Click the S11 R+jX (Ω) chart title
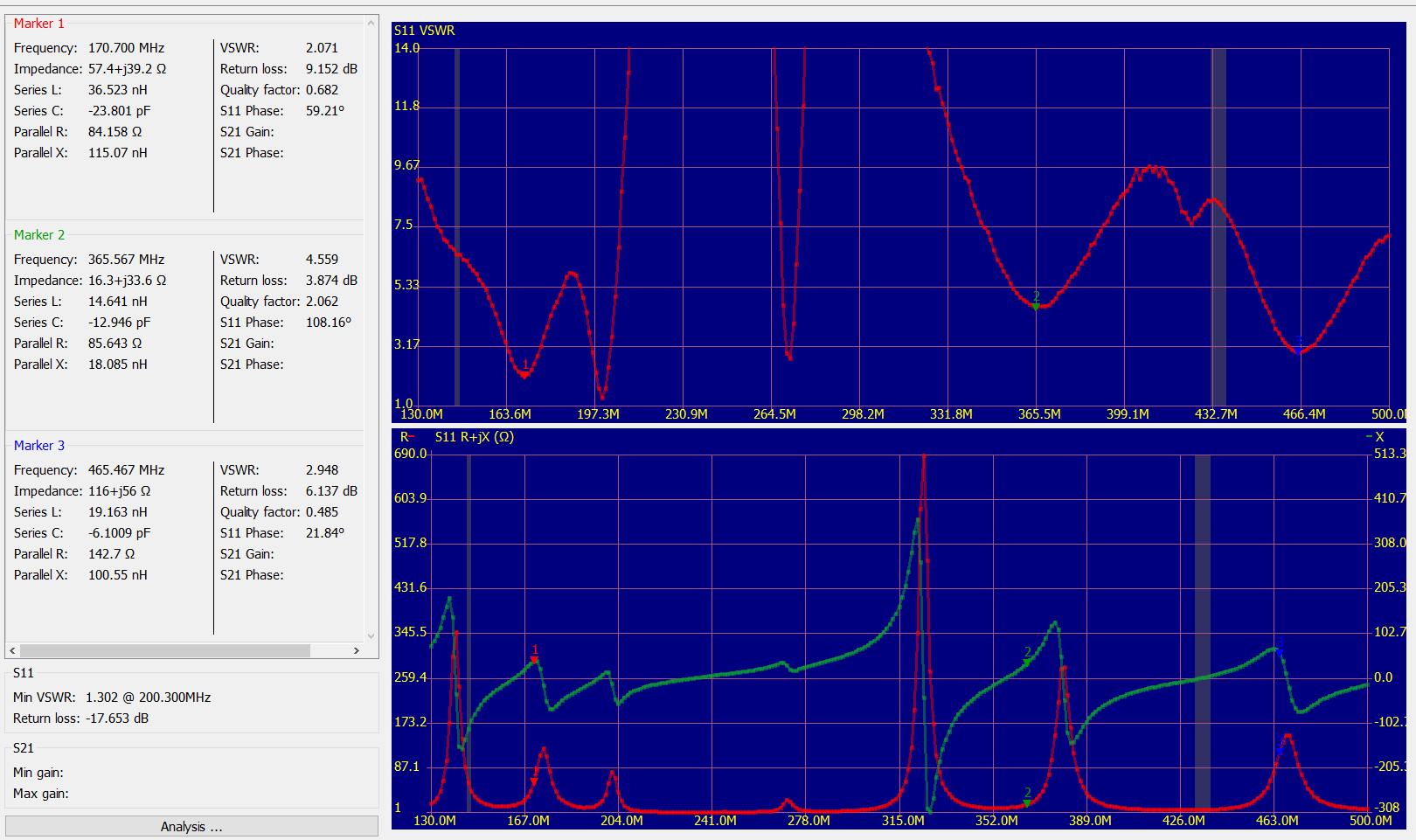Image resolution: width=1416 pixels, height=840 pixels. 474,437
